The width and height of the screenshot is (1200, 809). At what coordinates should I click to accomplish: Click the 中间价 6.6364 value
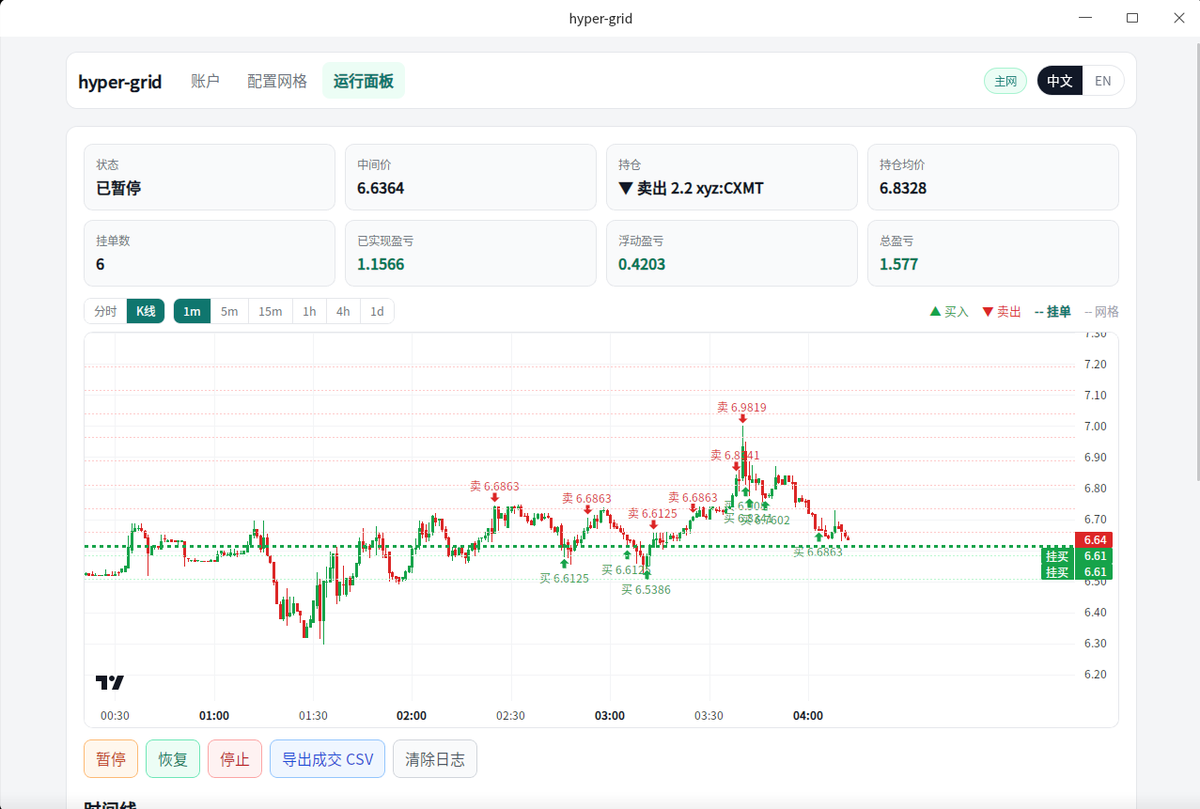pyautogui.click(x=381, y=187)
